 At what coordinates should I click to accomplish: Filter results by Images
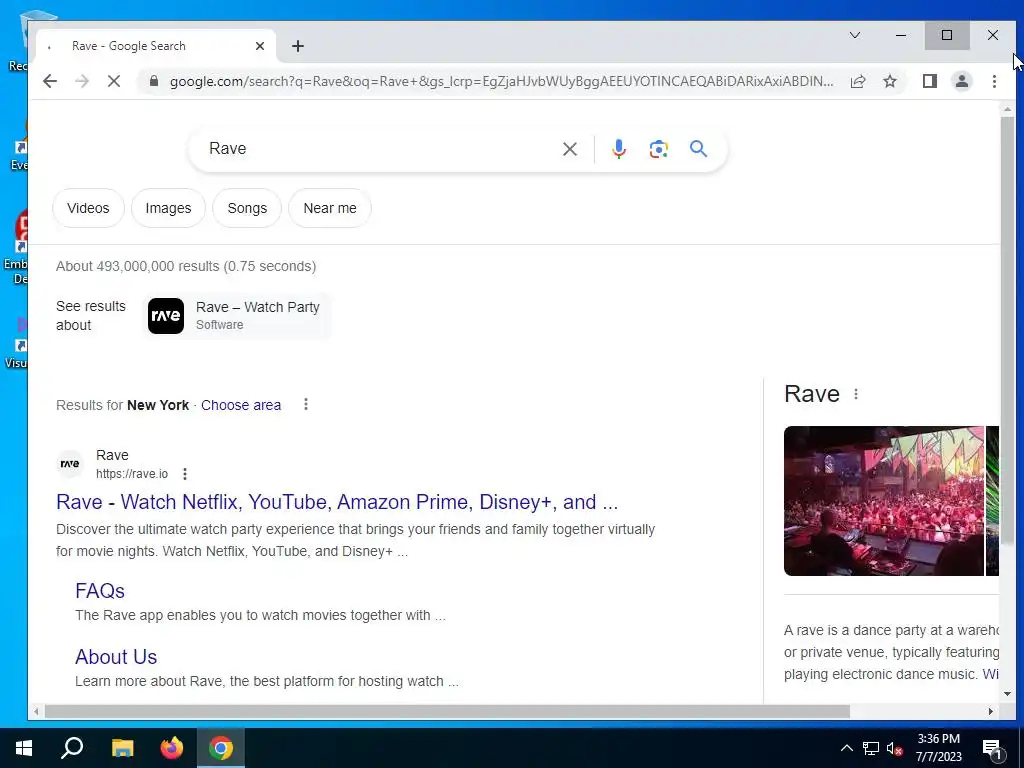click(x=168, y=208)
